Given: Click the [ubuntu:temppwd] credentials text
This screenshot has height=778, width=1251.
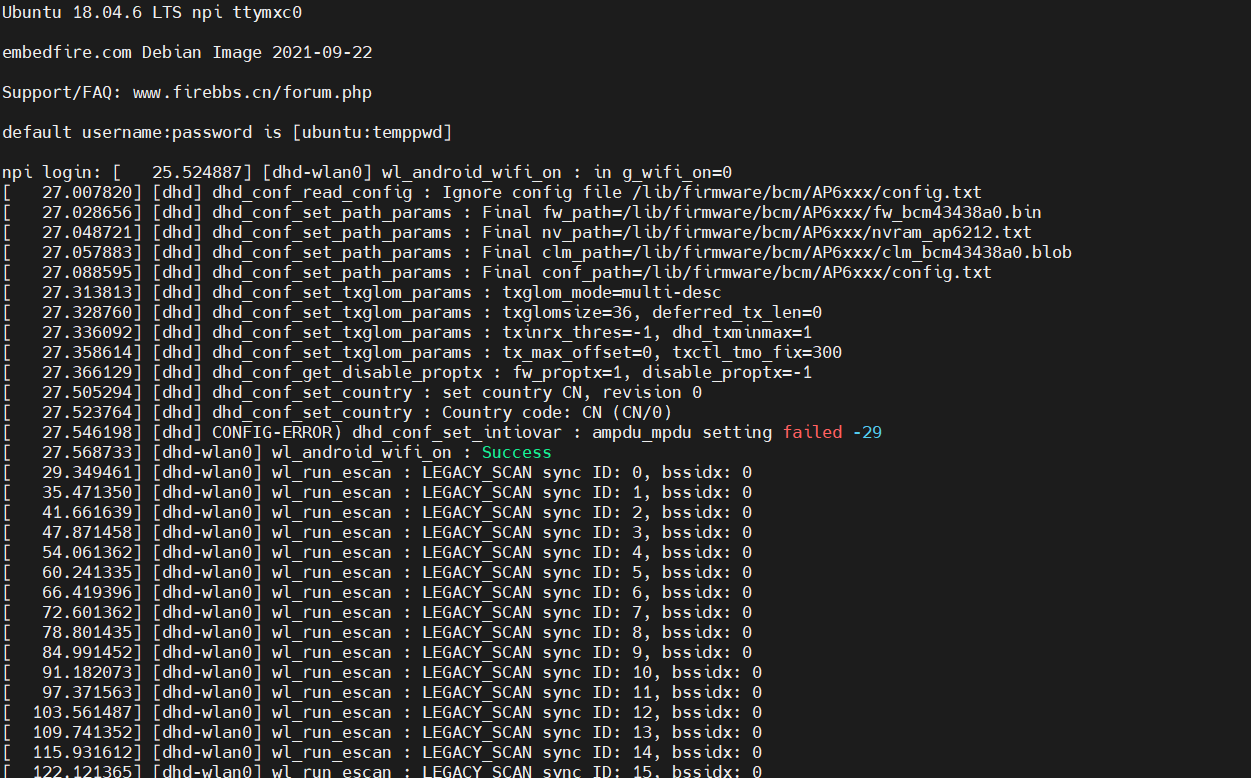Looking at the screenshot, I should tap(372, 132).
